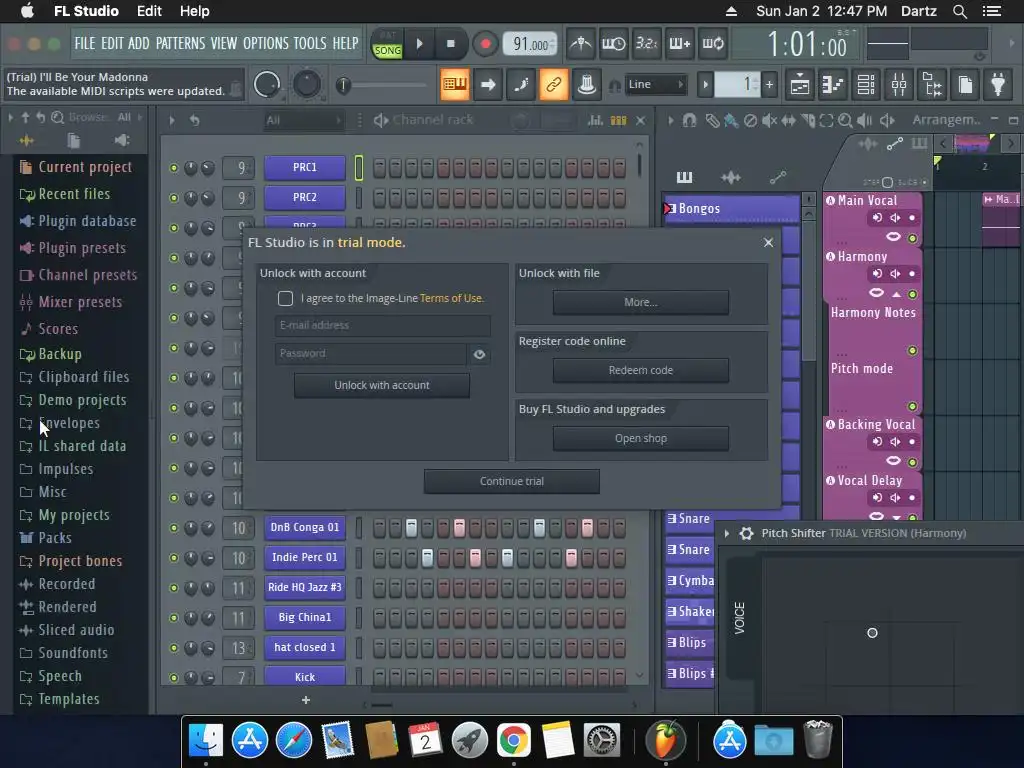
Task: Click the Password input field
Action: tap(370, 354)
